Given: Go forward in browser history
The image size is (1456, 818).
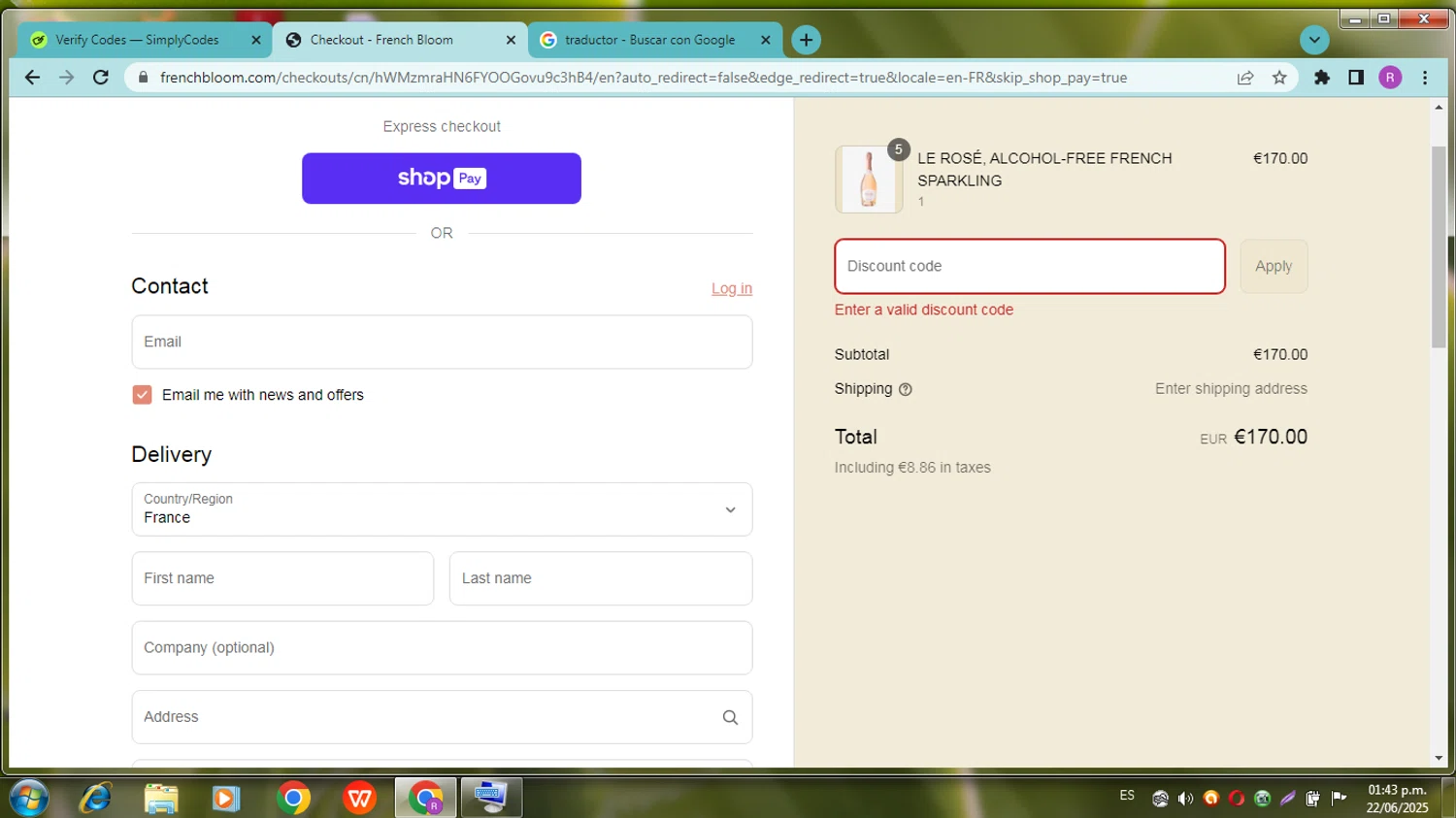Looking at the screenshot, I should pyautogui.click(x=66, y=78).
